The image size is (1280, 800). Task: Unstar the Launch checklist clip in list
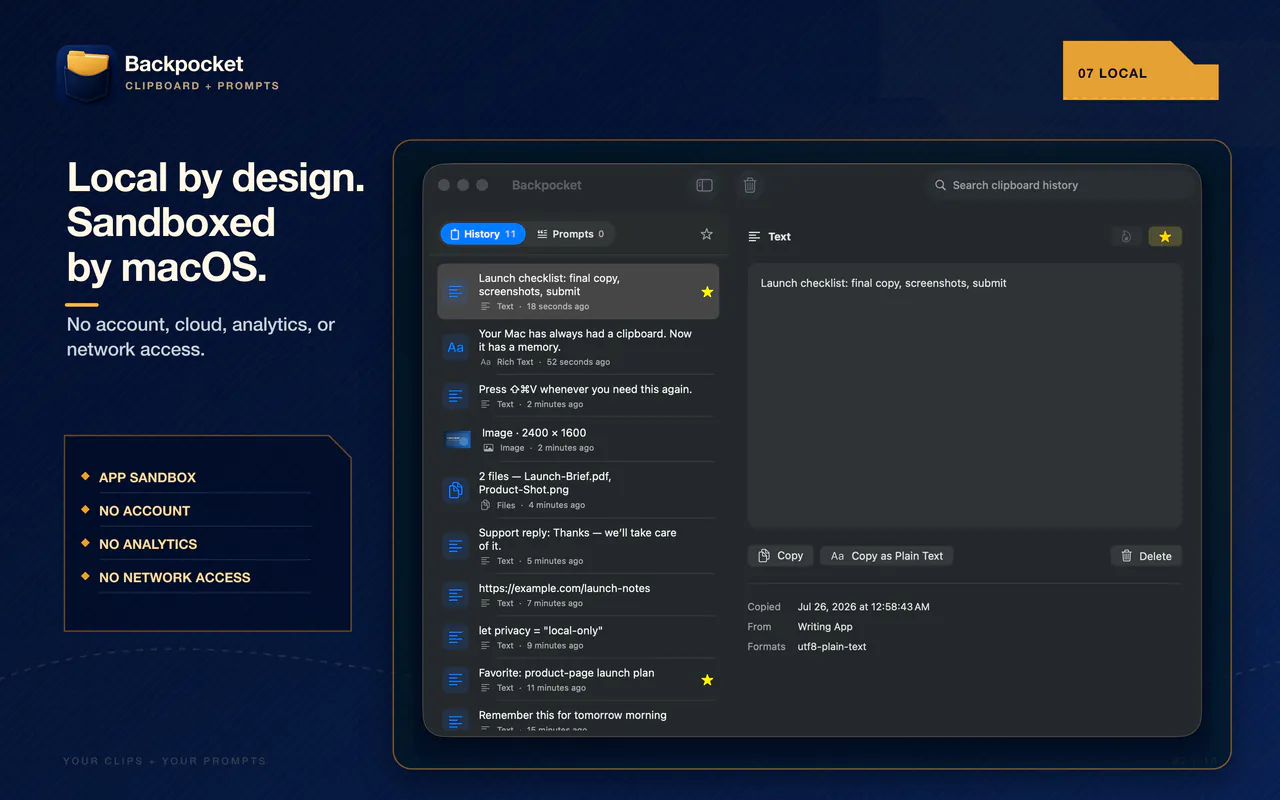pyautogui.click(x=707, y=292)
